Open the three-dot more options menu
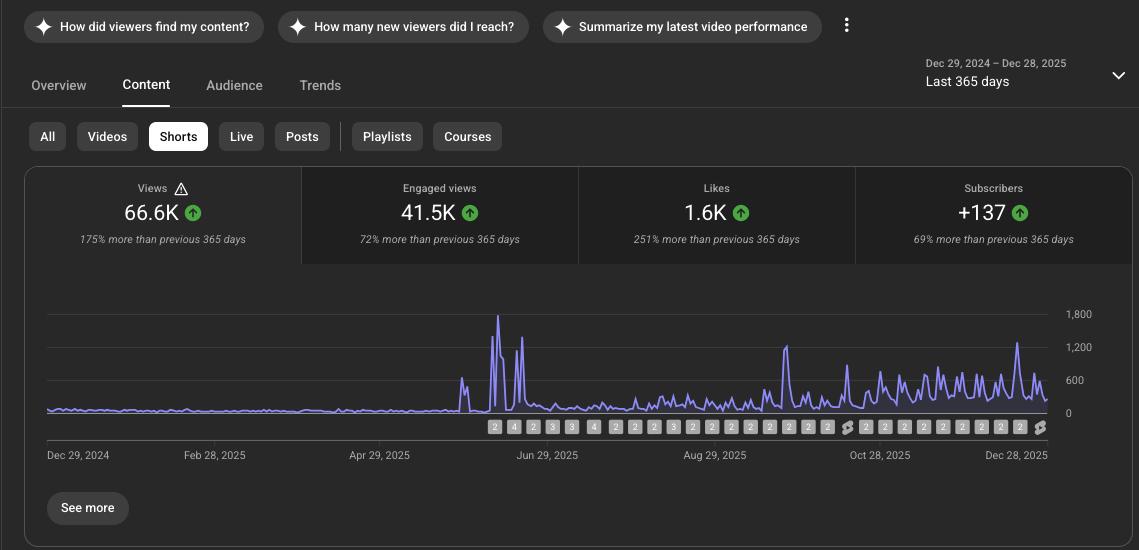This screenshot has width=1139, height=550. coord(846,26)
